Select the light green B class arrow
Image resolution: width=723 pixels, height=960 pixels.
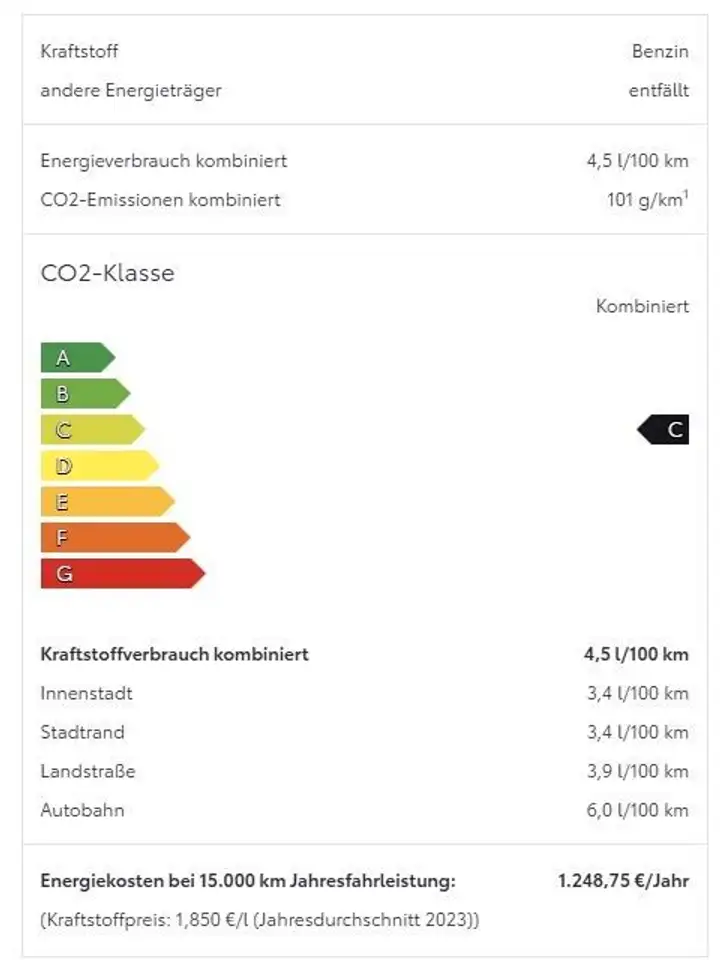coord(84,394)
